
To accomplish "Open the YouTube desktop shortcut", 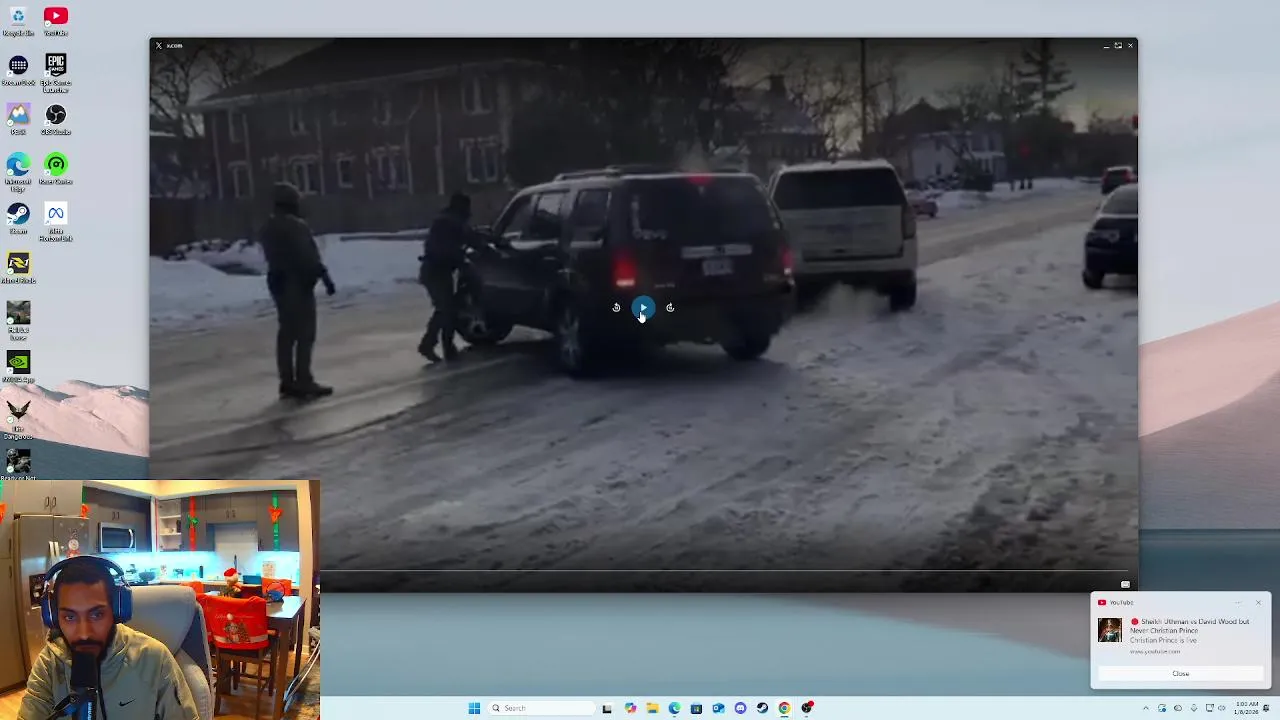I will click(56, 20).
